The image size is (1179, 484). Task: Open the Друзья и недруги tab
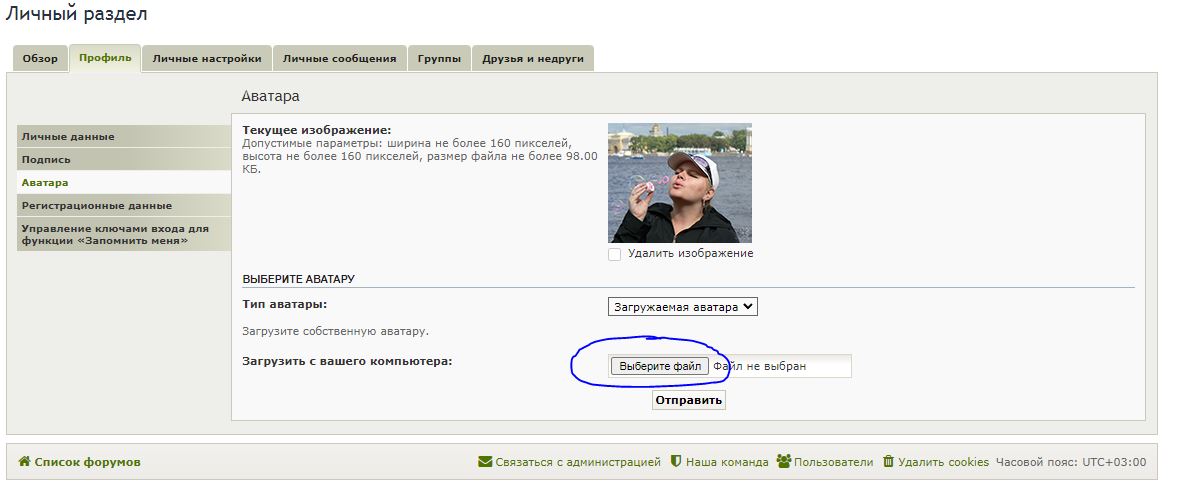point(532,58)
